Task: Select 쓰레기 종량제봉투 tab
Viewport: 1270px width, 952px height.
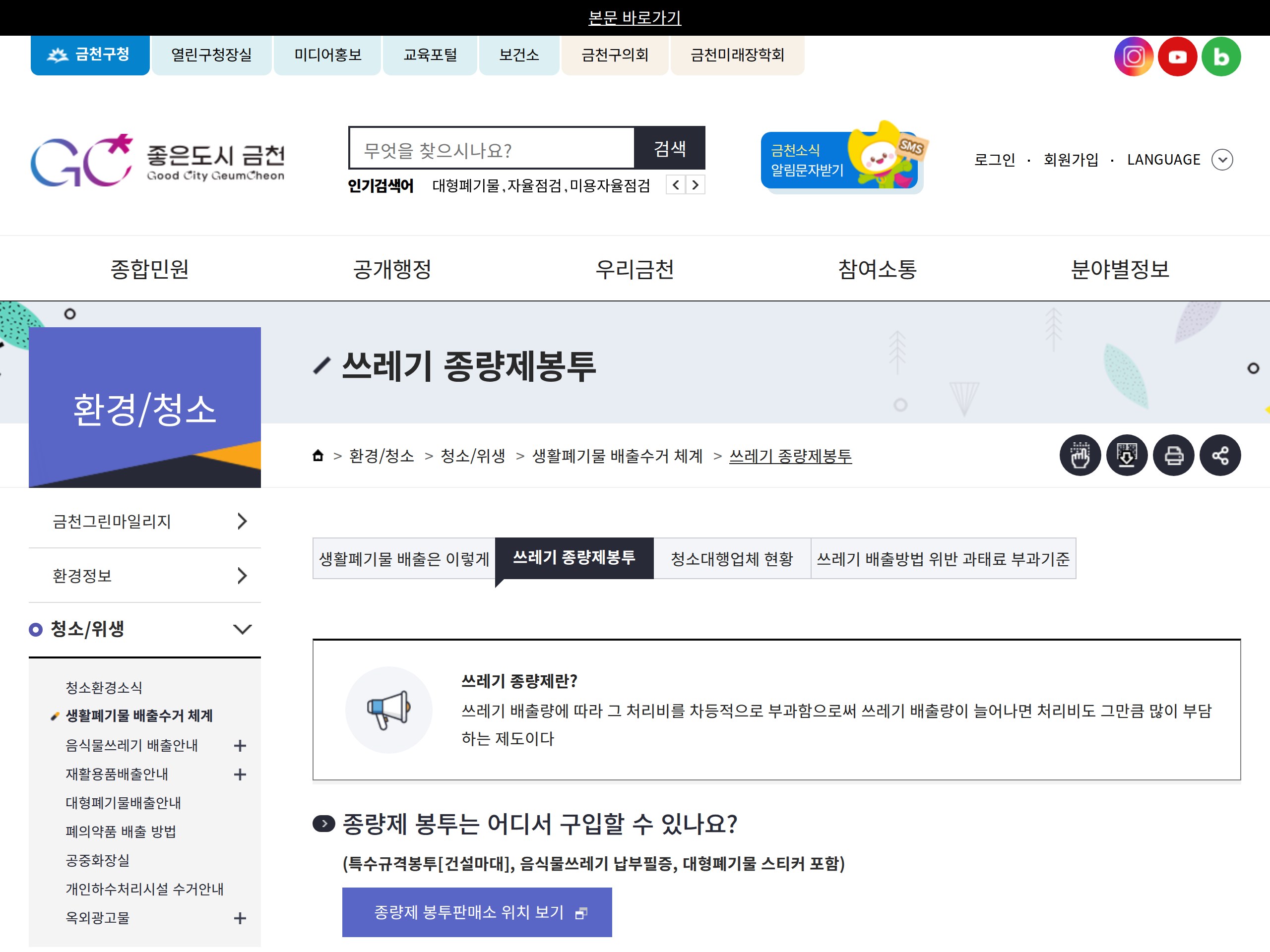Action: (x=574, y=558)
